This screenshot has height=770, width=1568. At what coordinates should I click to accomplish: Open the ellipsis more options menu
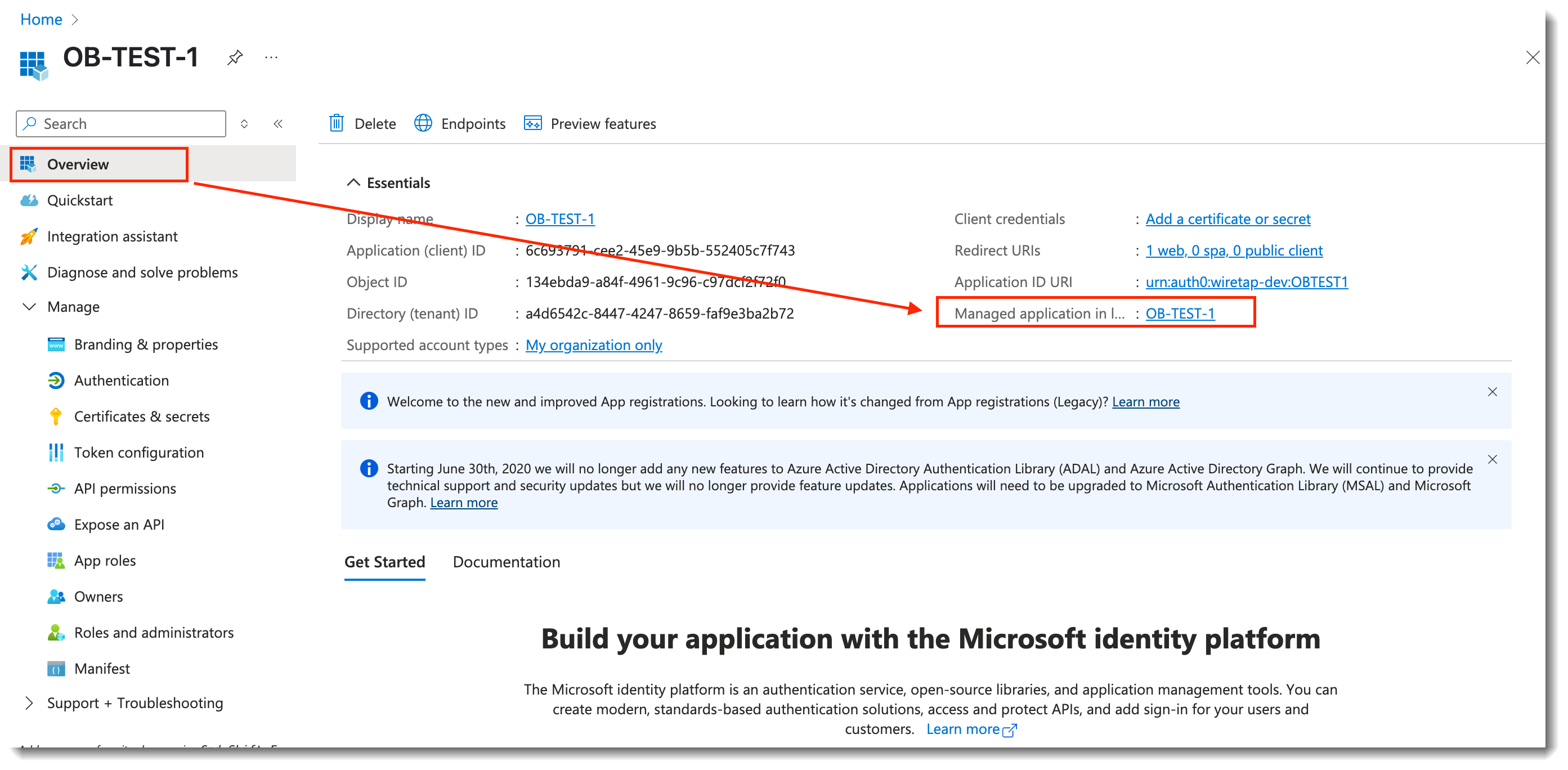point(271,57)
